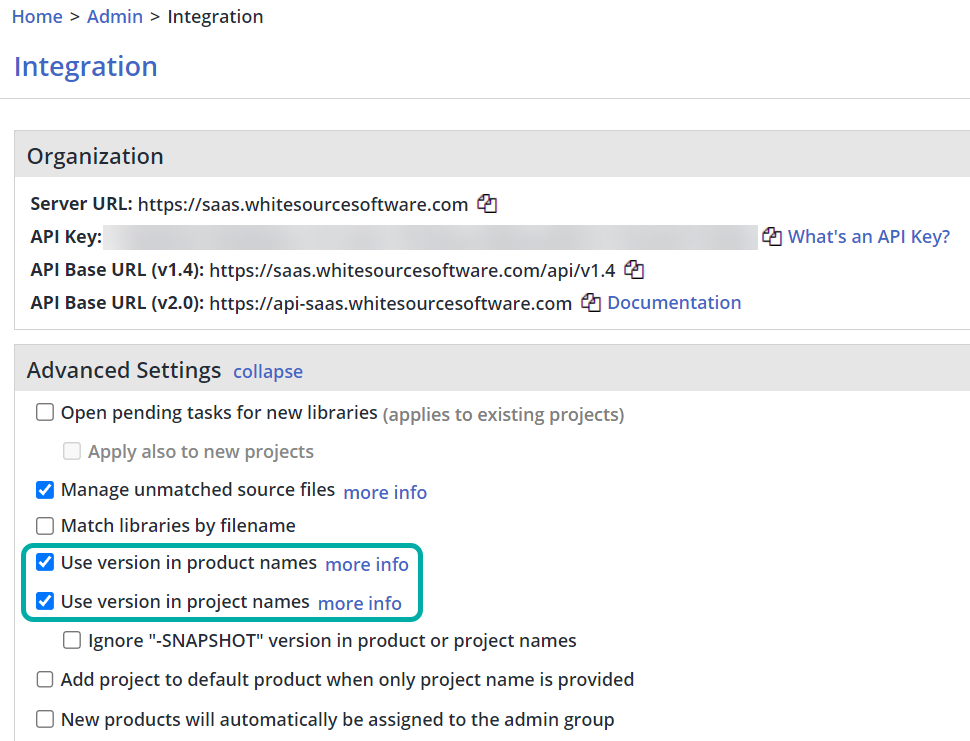Enable Match libraries by filename
970x741 pixels.
click(45, 526)
